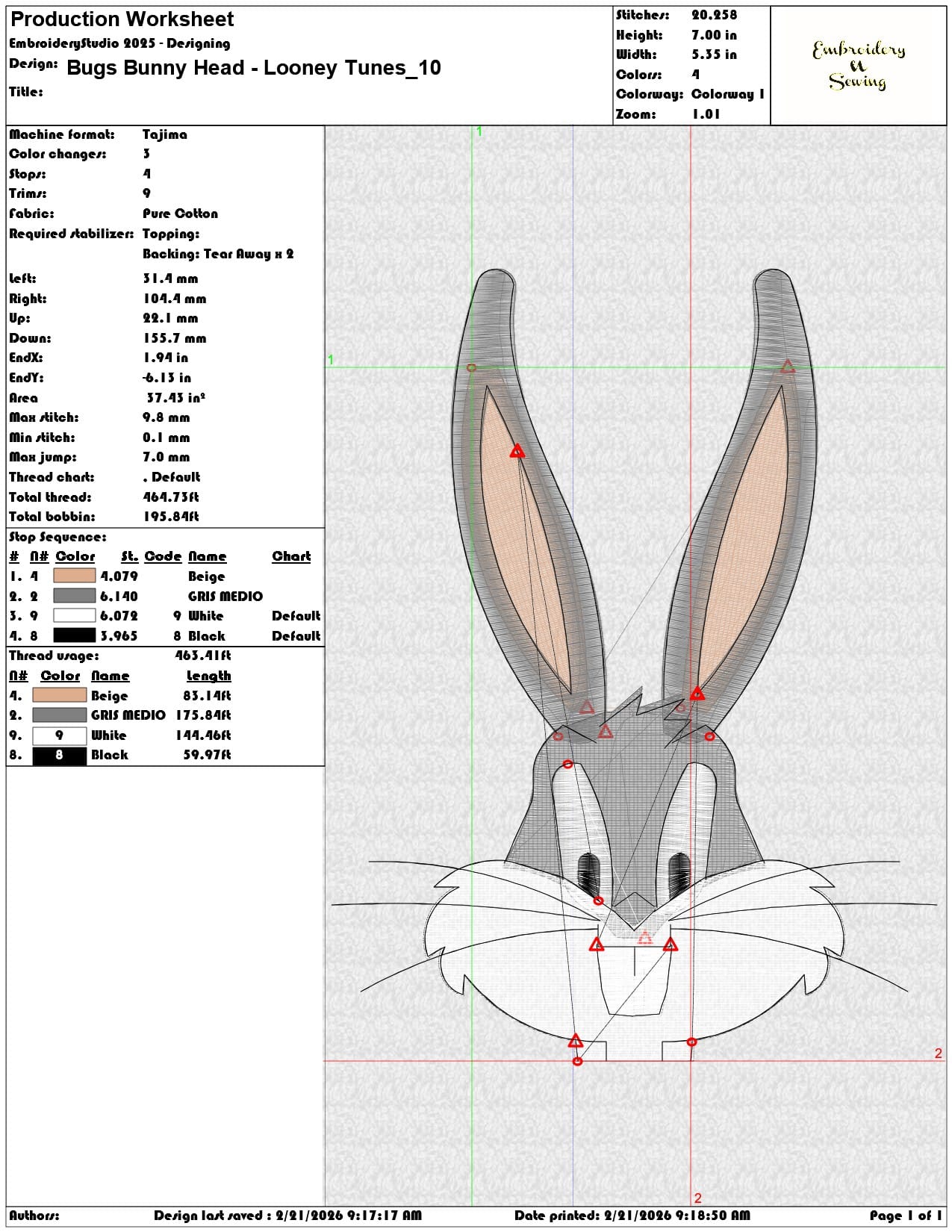Select the white swatch numbered 9 in Thread usage
The width and height of the screenshot is (952, 1232).
pyautogui.click(x=60, y=735)
